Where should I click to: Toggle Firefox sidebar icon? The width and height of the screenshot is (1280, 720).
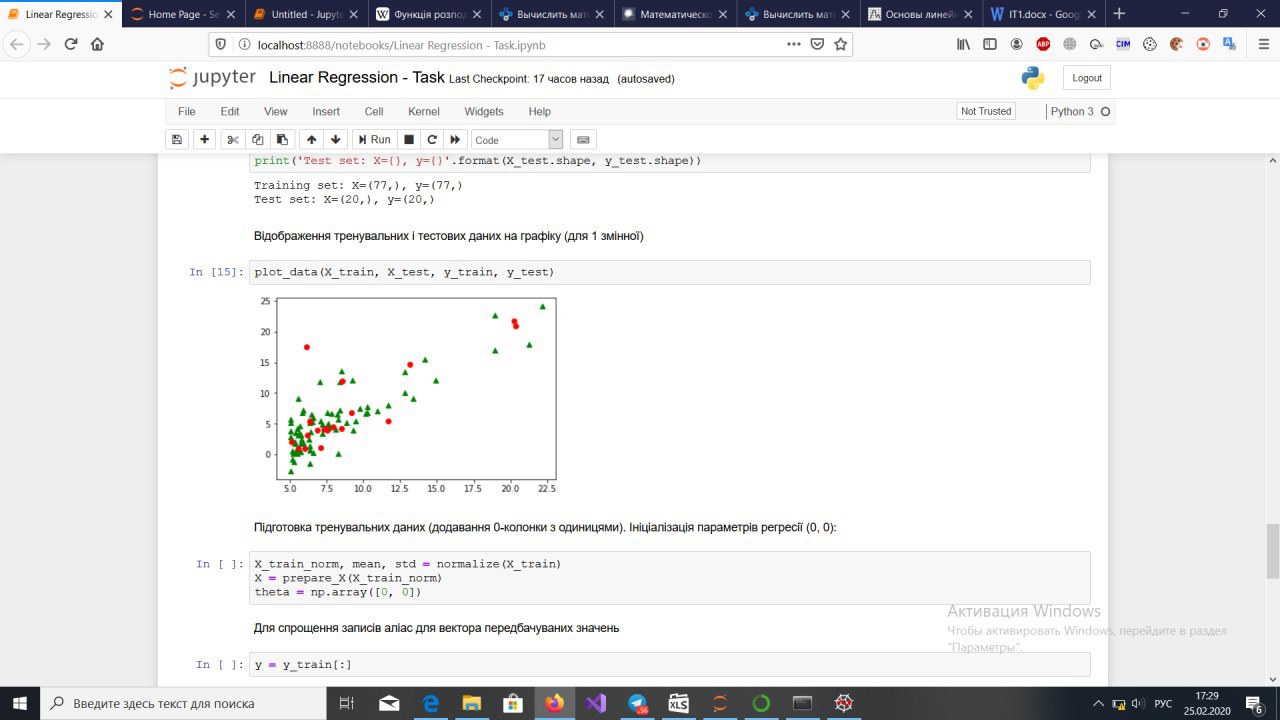(x=990, y=44)
